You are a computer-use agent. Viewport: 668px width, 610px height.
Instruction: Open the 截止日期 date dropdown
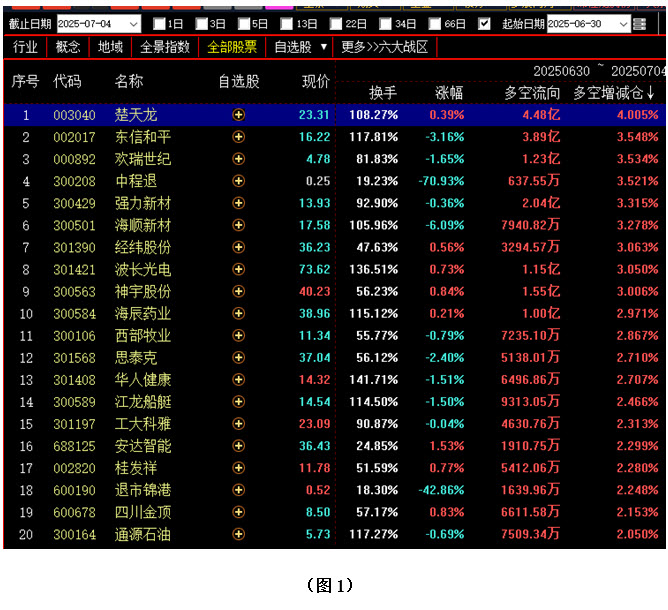click(x=134, y=24)
